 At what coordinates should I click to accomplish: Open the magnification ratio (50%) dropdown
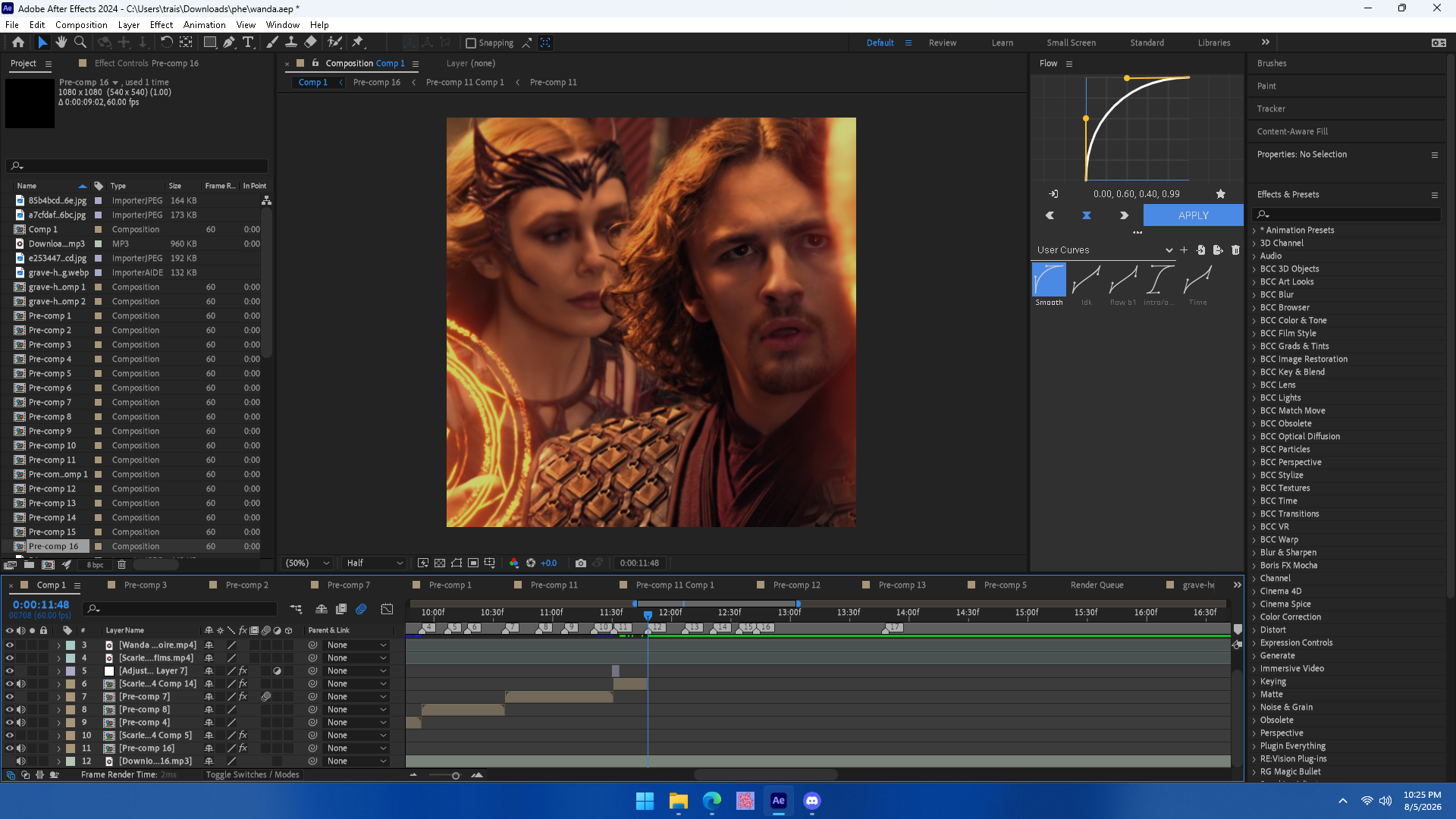pos(307,563)
